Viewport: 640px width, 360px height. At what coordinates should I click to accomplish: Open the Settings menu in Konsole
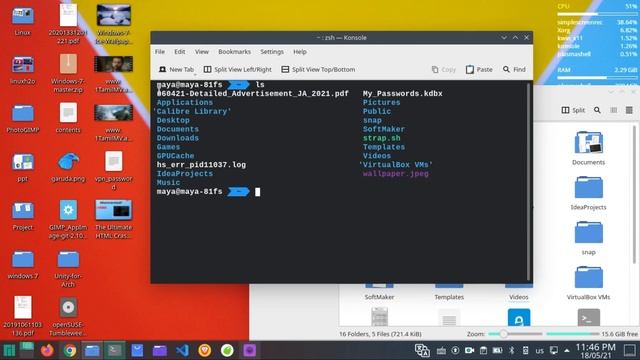point(272,52)
